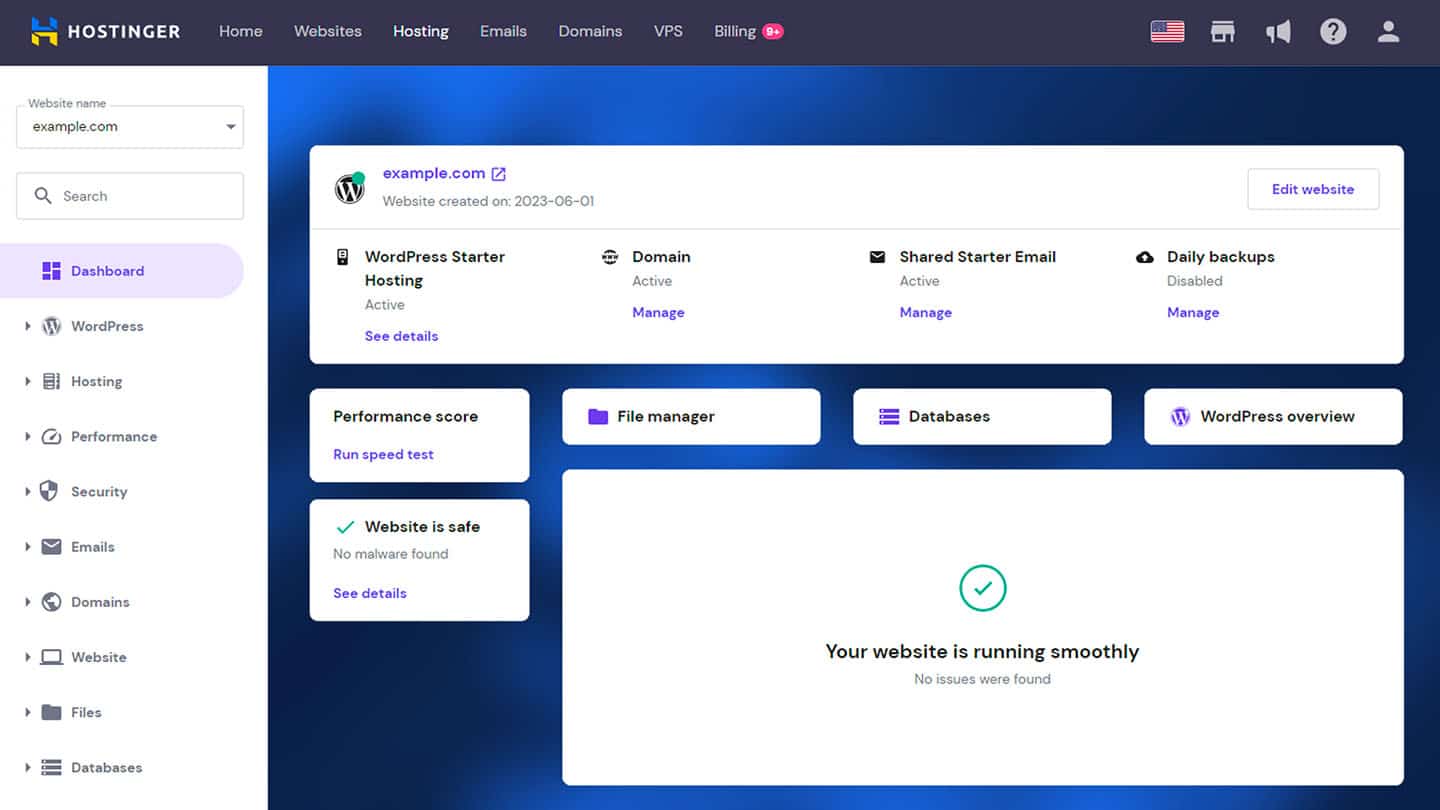This screenshot has width=1440, height=810.
Task: Click the green checkmark status indicator
Action: 982,588
